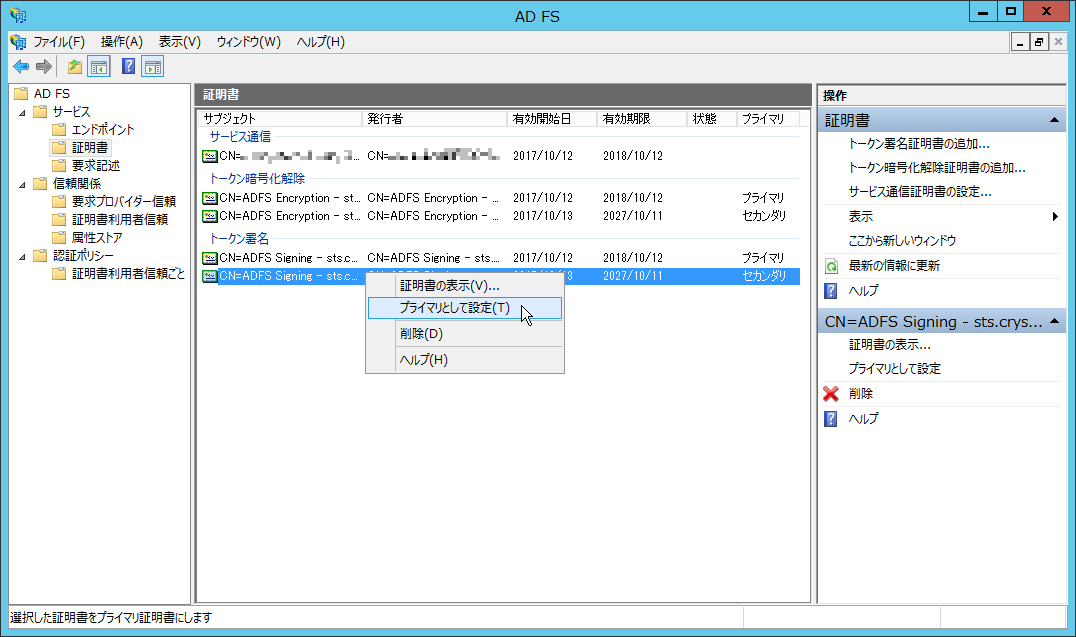
Task: Click the refresh icon beside 最新の情報に更新
Action: pos(831,266)
